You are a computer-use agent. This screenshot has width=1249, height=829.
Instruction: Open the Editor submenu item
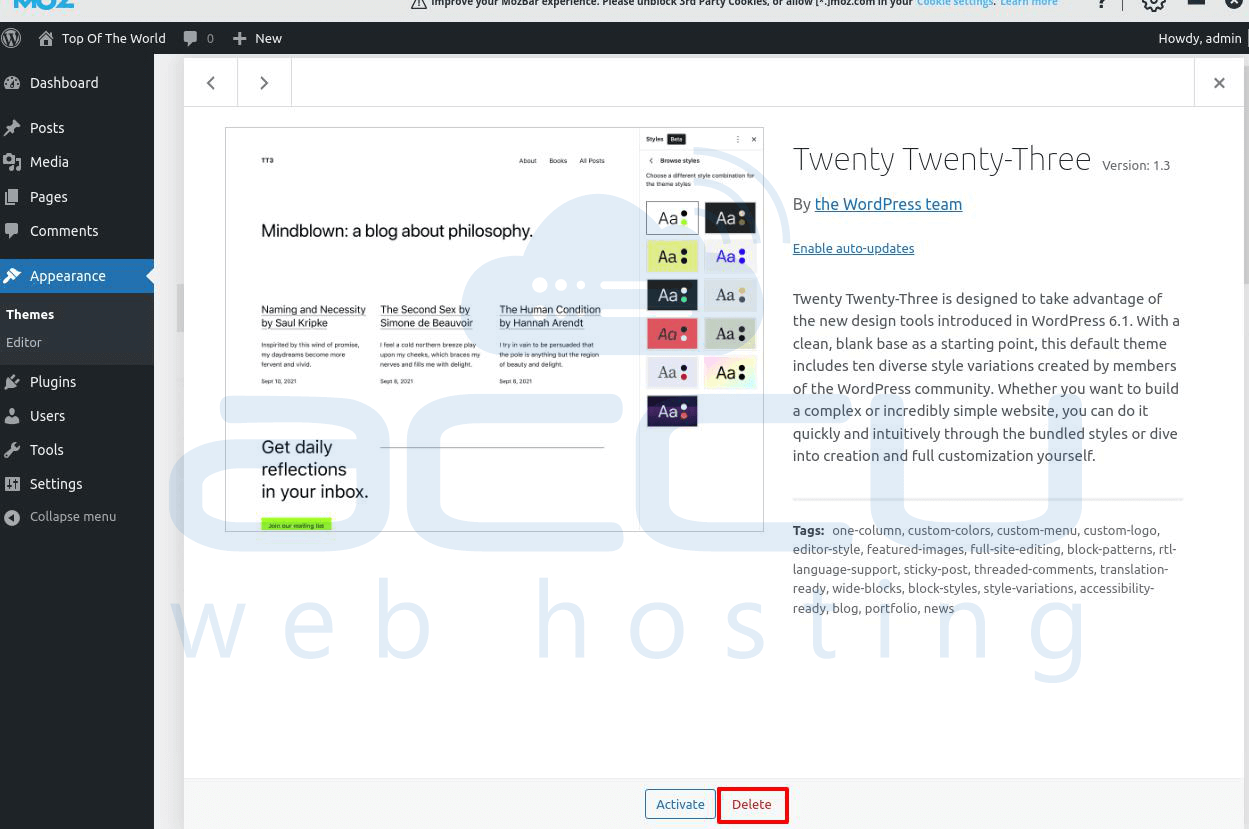click(x=24, y=342)
